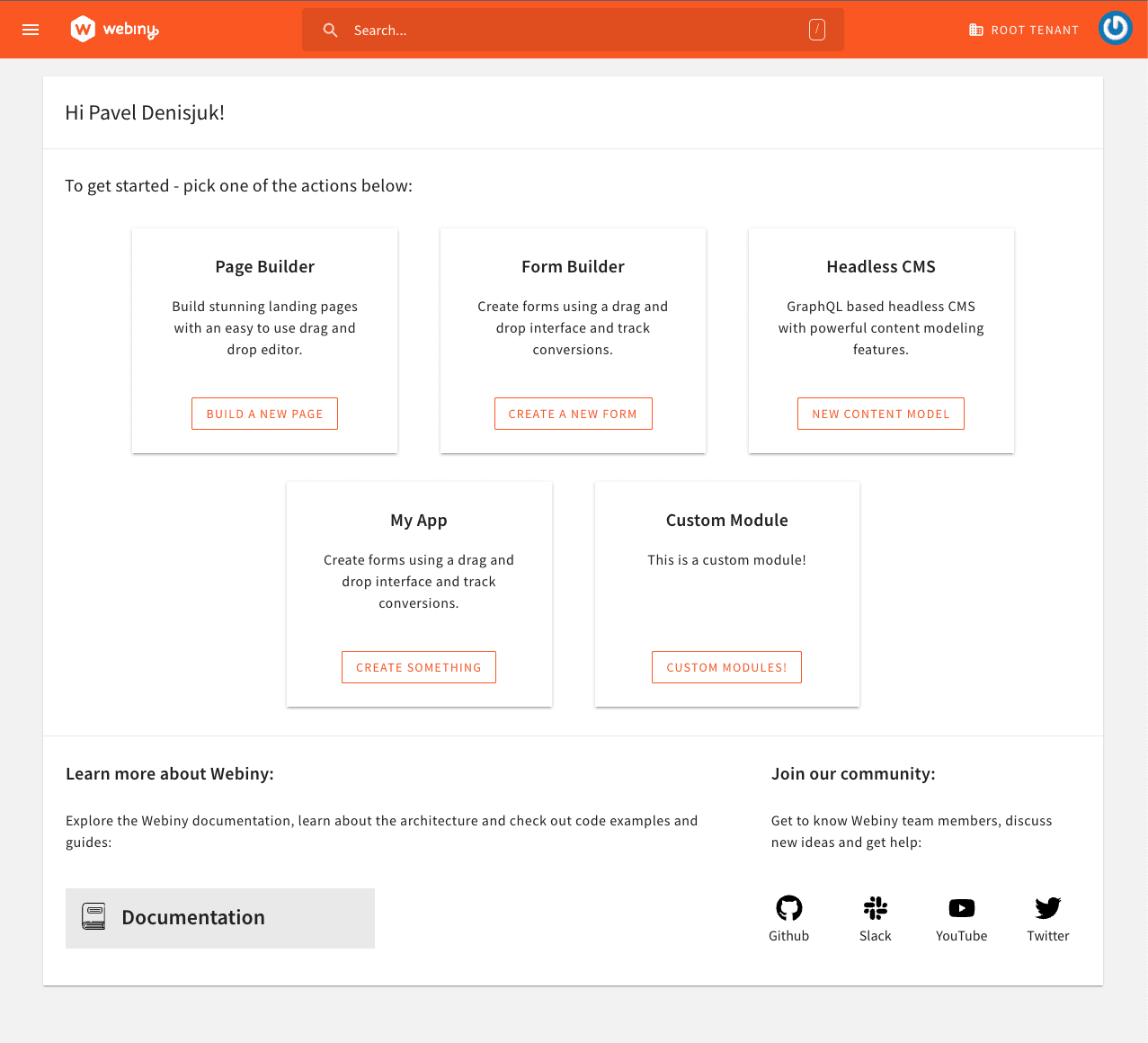Viewport: 1148px width, 1043px height.
Task: Click CREATE A NEW FORM
Action: (x=573, y=413)
